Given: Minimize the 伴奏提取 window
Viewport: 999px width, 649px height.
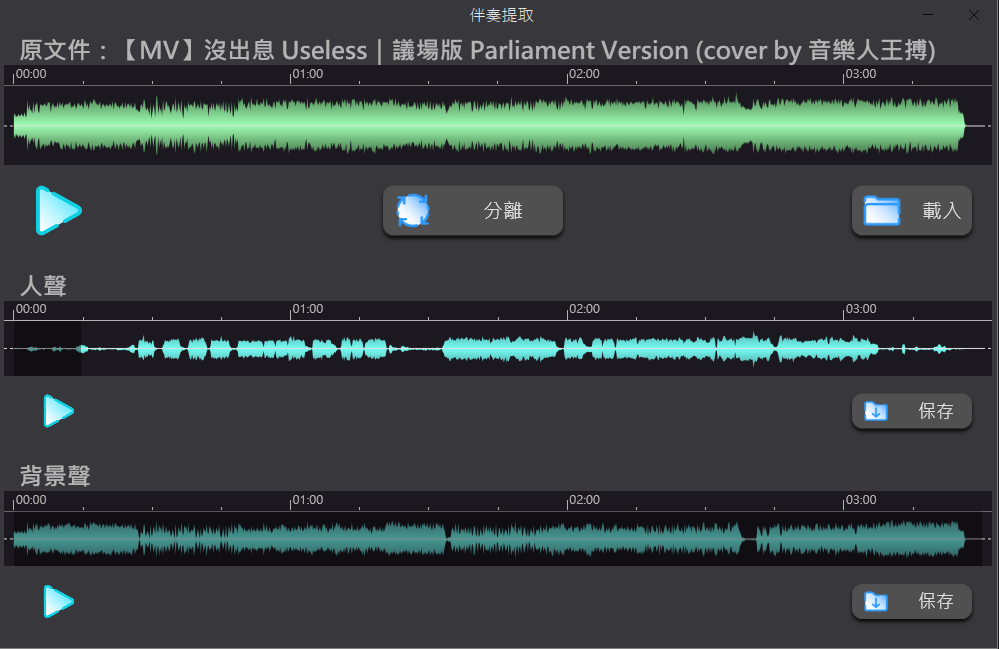Looking at the screenshot, I should point(928,15).
